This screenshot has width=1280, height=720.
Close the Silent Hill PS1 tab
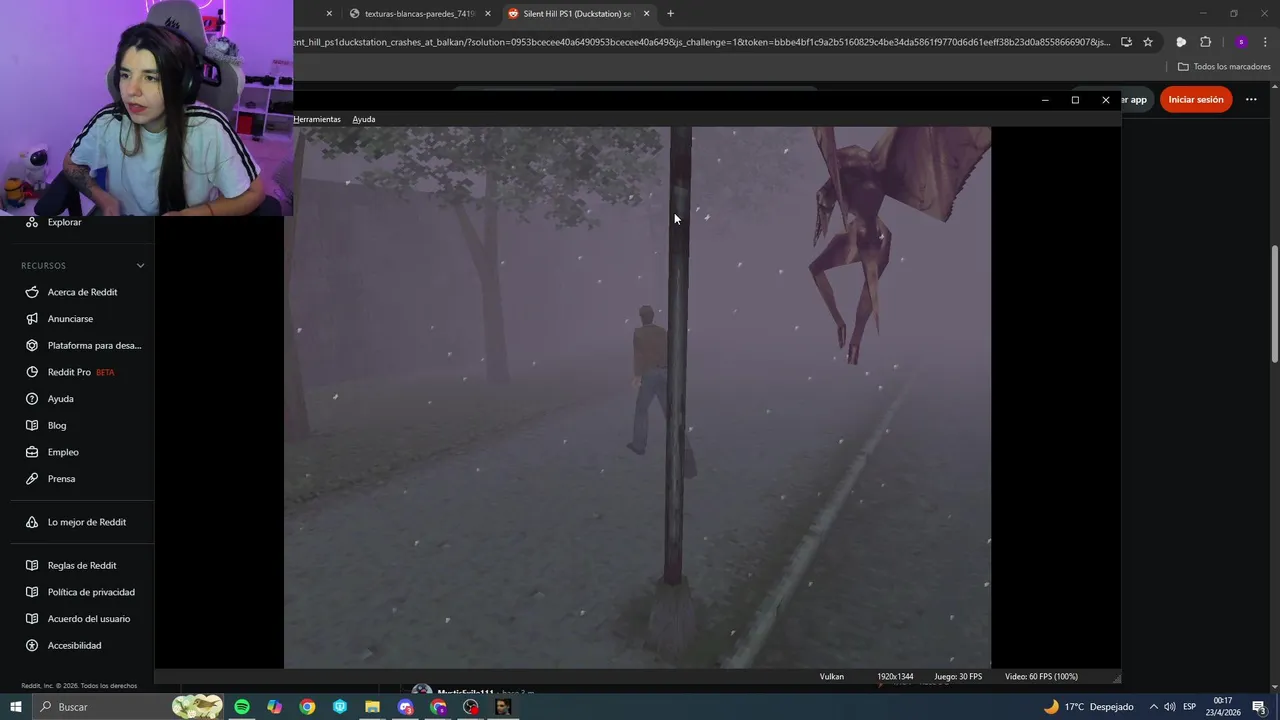pyautogui.click(x=646, y=14)
